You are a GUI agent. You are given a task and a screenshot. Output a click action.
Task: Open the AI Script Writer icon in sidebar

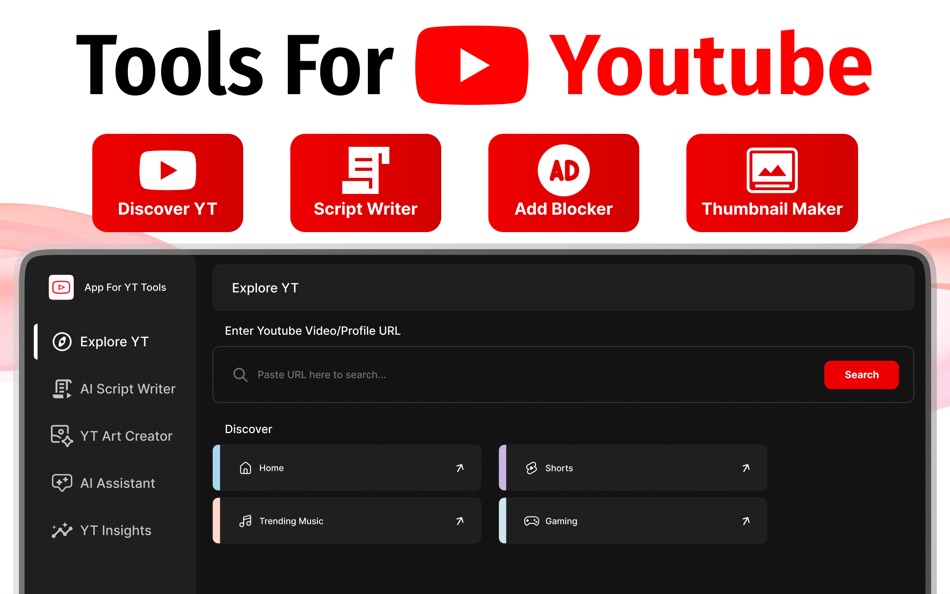click(62, 388)
